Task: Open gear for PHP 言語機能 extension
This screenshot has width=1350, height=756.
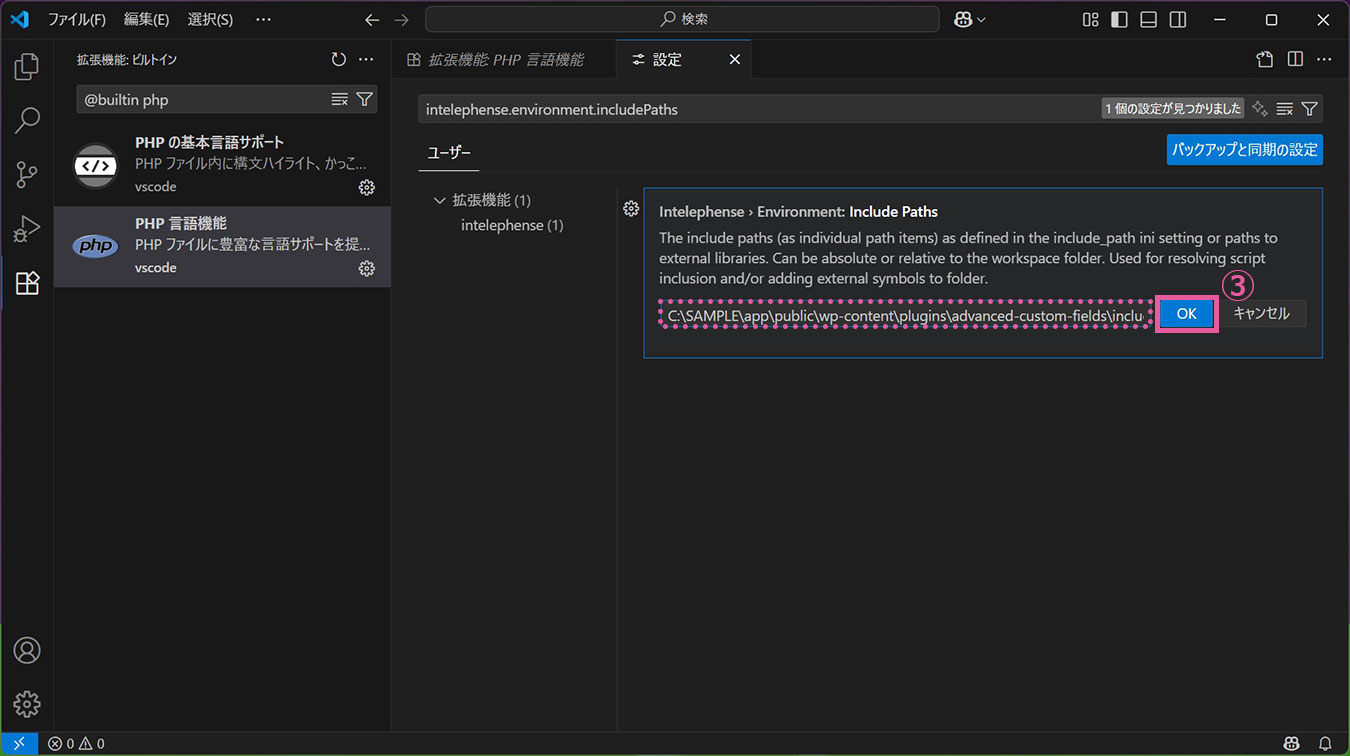Action: pyautogui.click(x=367, y=268)
